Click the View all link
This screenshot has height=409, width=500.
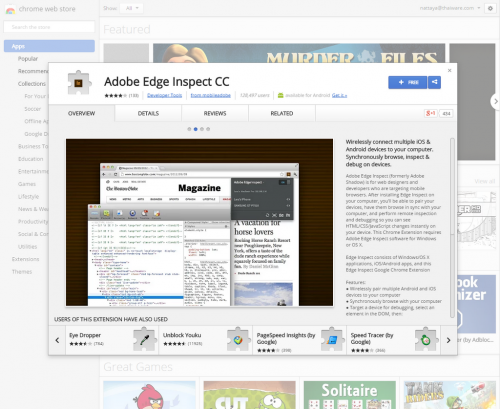point(485,181)
